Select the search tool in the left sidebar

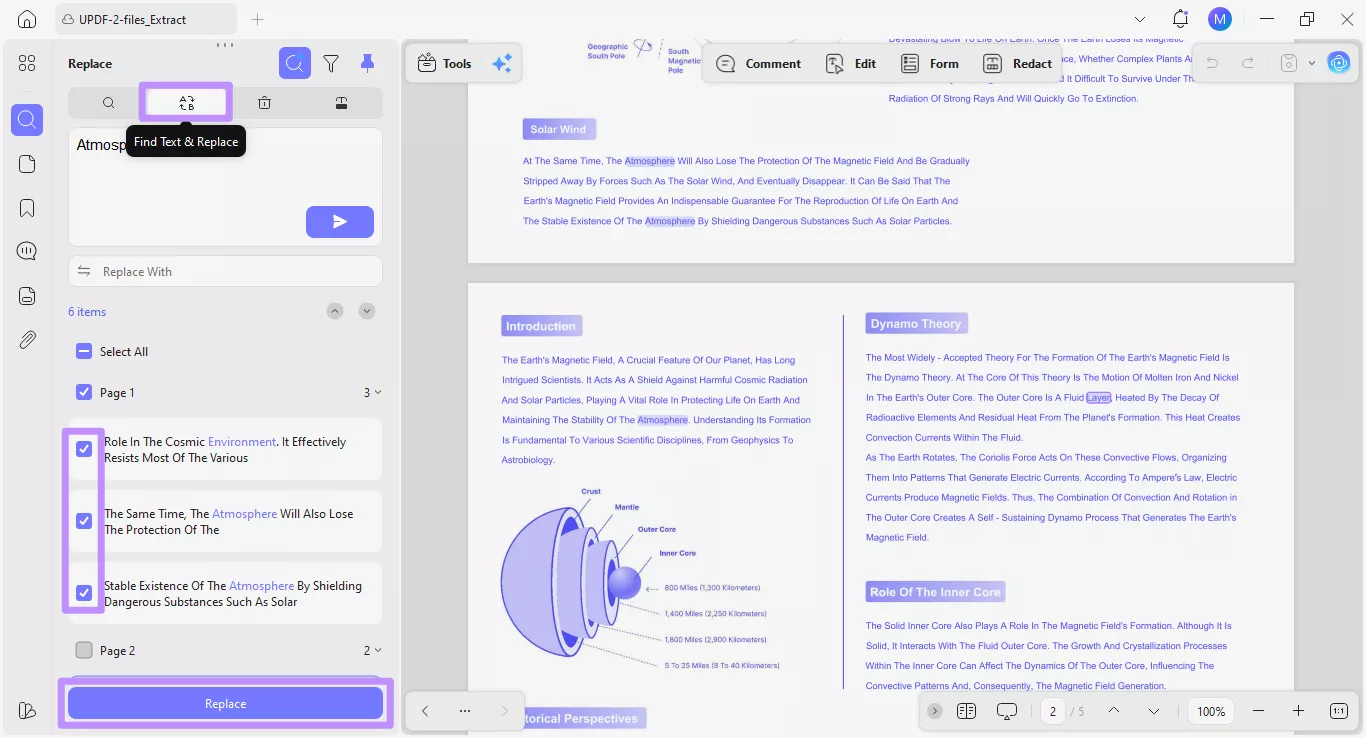27,120
